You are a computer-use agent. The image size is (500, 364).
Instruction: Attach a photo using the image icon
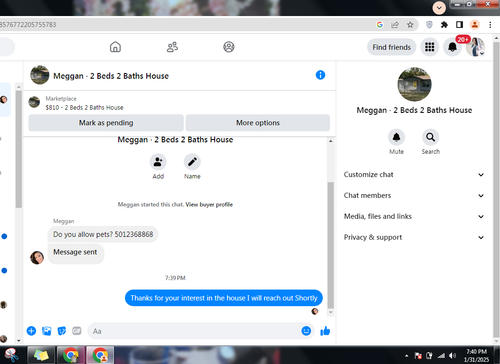[47, 331]
